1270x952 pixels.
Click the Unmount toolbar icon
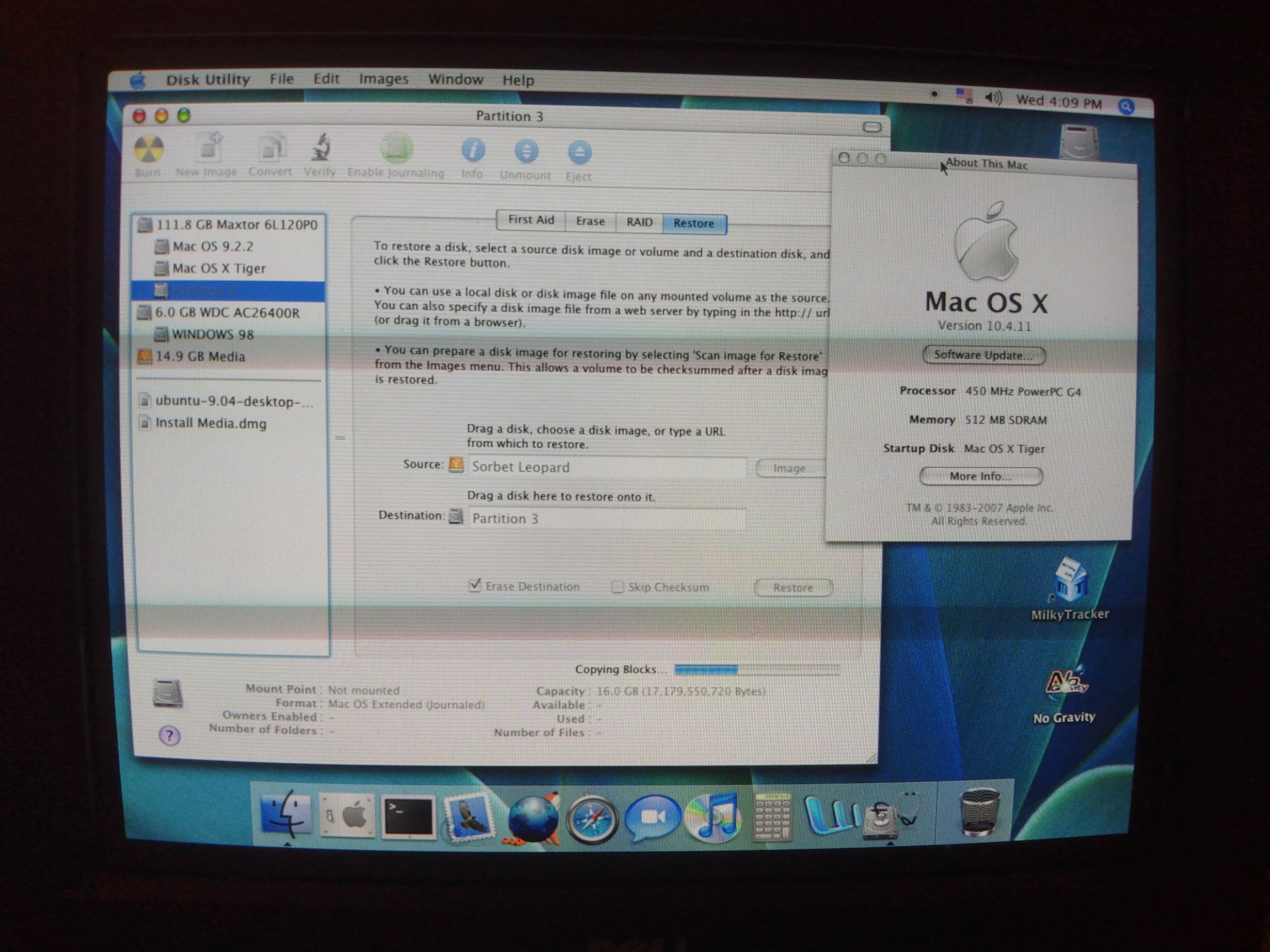point(526,152)
